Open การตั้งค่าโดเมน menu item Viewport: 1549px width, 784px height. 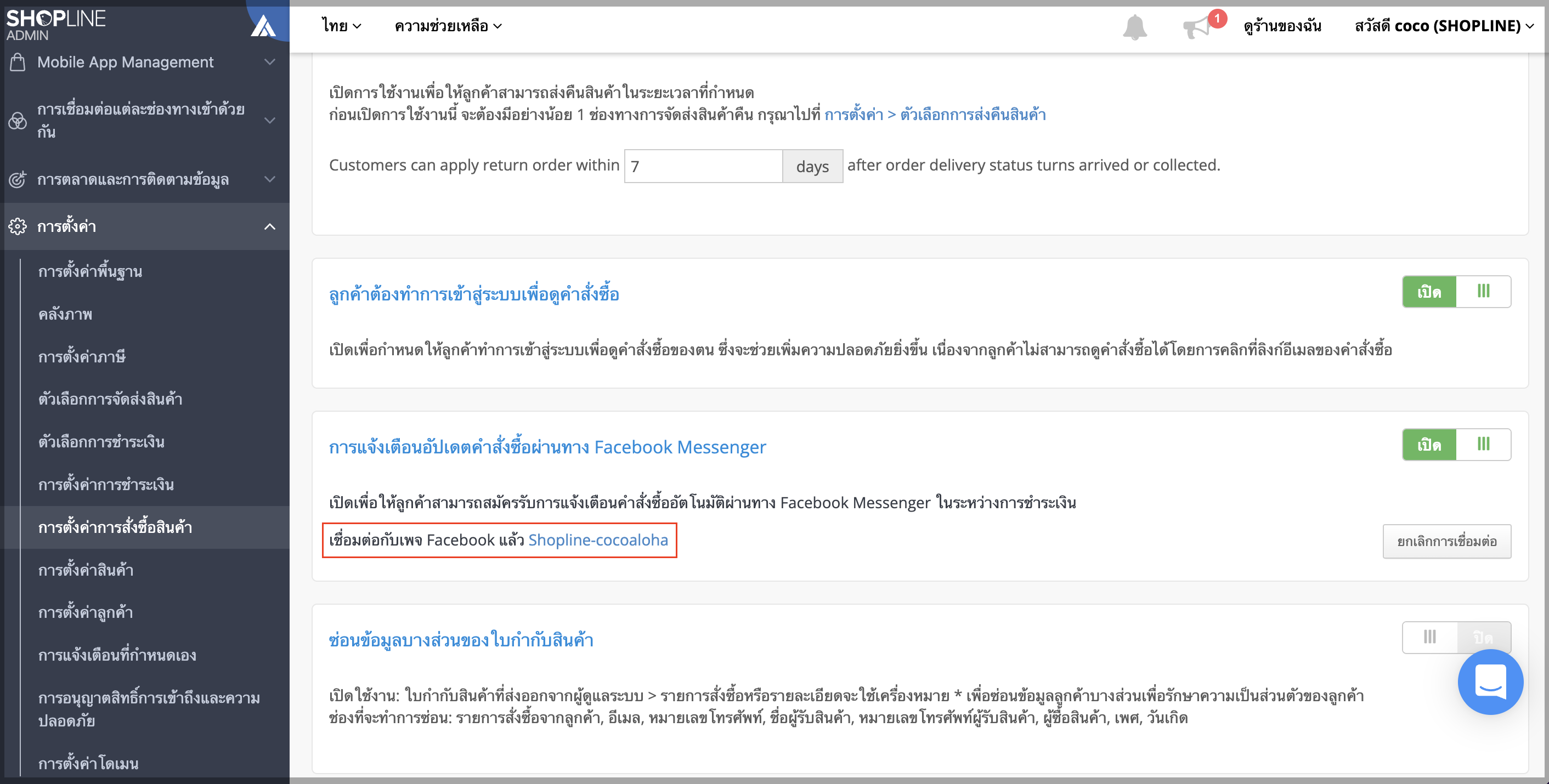coord(88,763)
